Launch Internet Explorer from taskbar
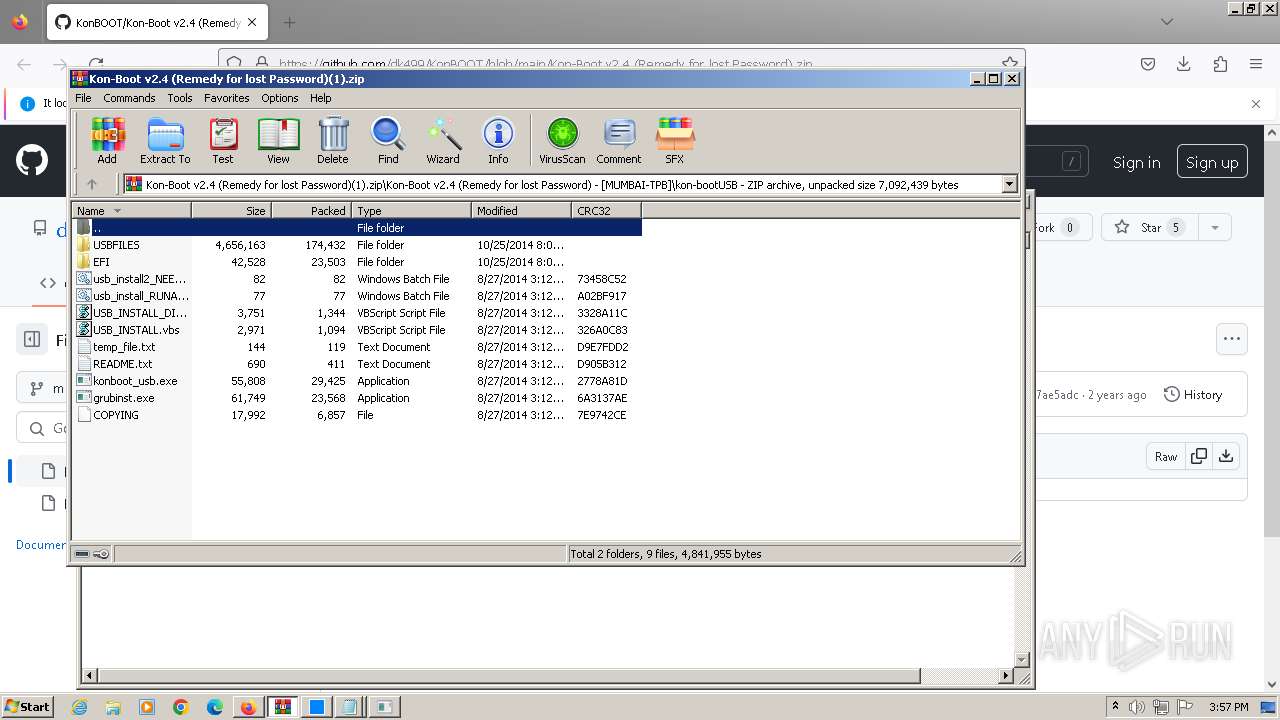This screenshot has width=1280, height=720. click(x=80, y=707)
